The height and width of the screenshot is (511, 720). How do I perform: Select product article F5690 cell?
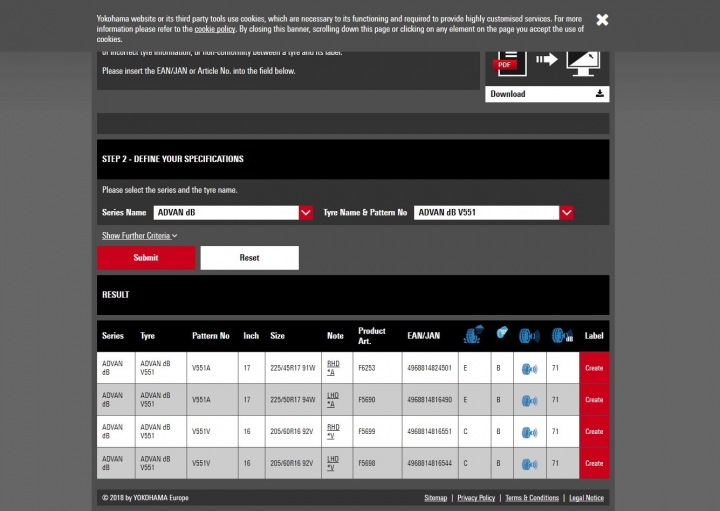(x=377, y=399)
